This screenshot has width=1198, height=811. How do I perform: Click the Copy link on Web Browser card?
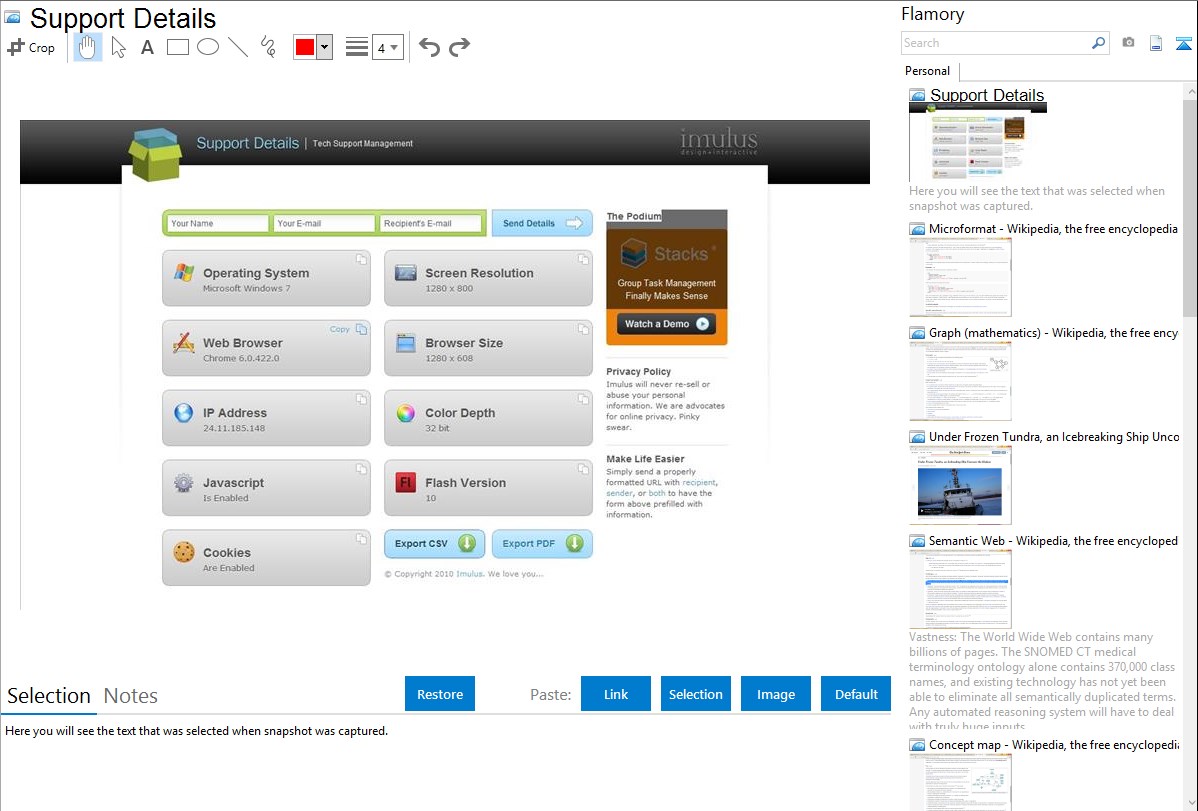point(339,329)
